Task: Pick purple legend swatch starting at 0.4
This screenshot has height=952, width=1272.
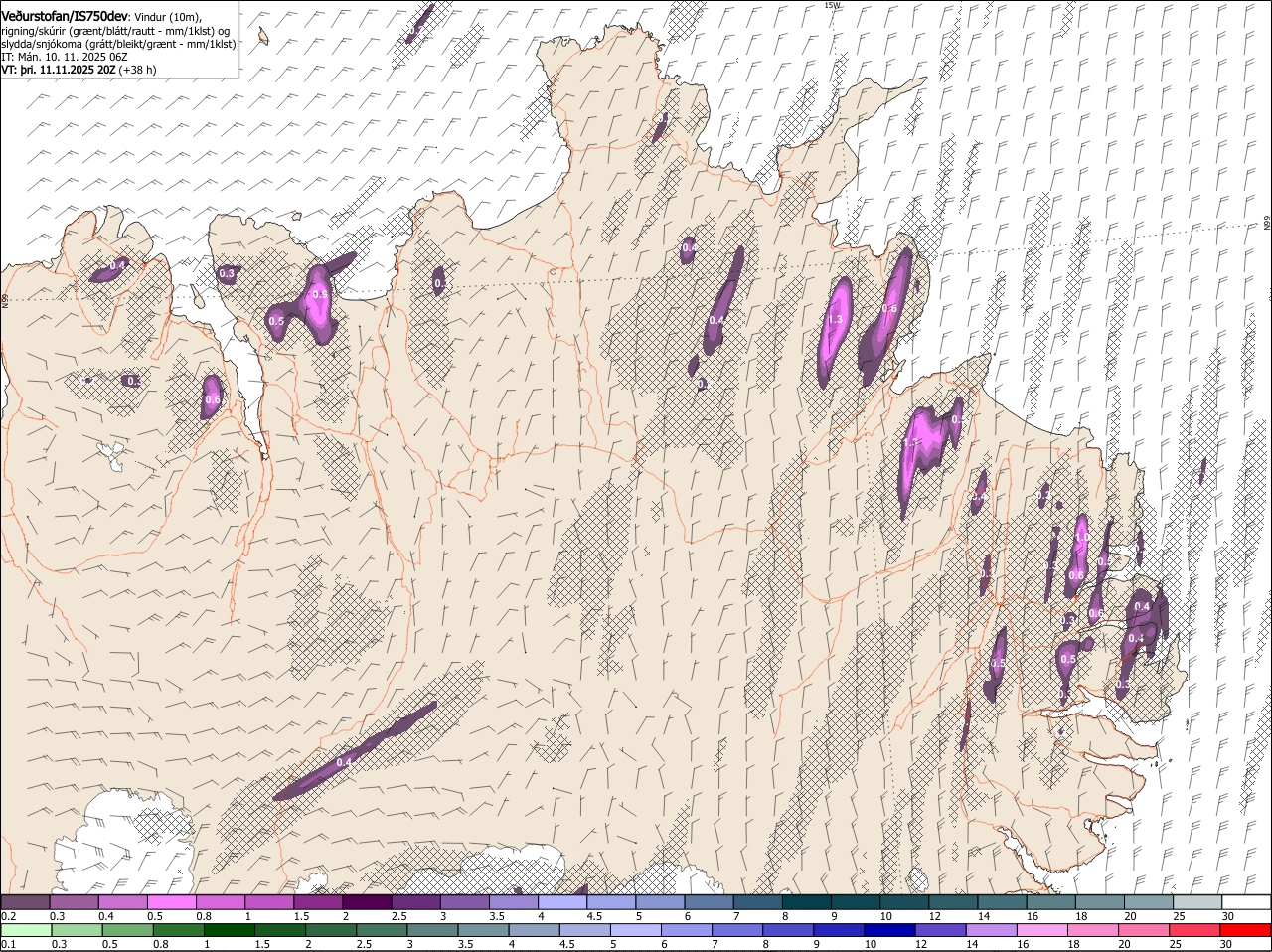Action: (x=123, y=901)
